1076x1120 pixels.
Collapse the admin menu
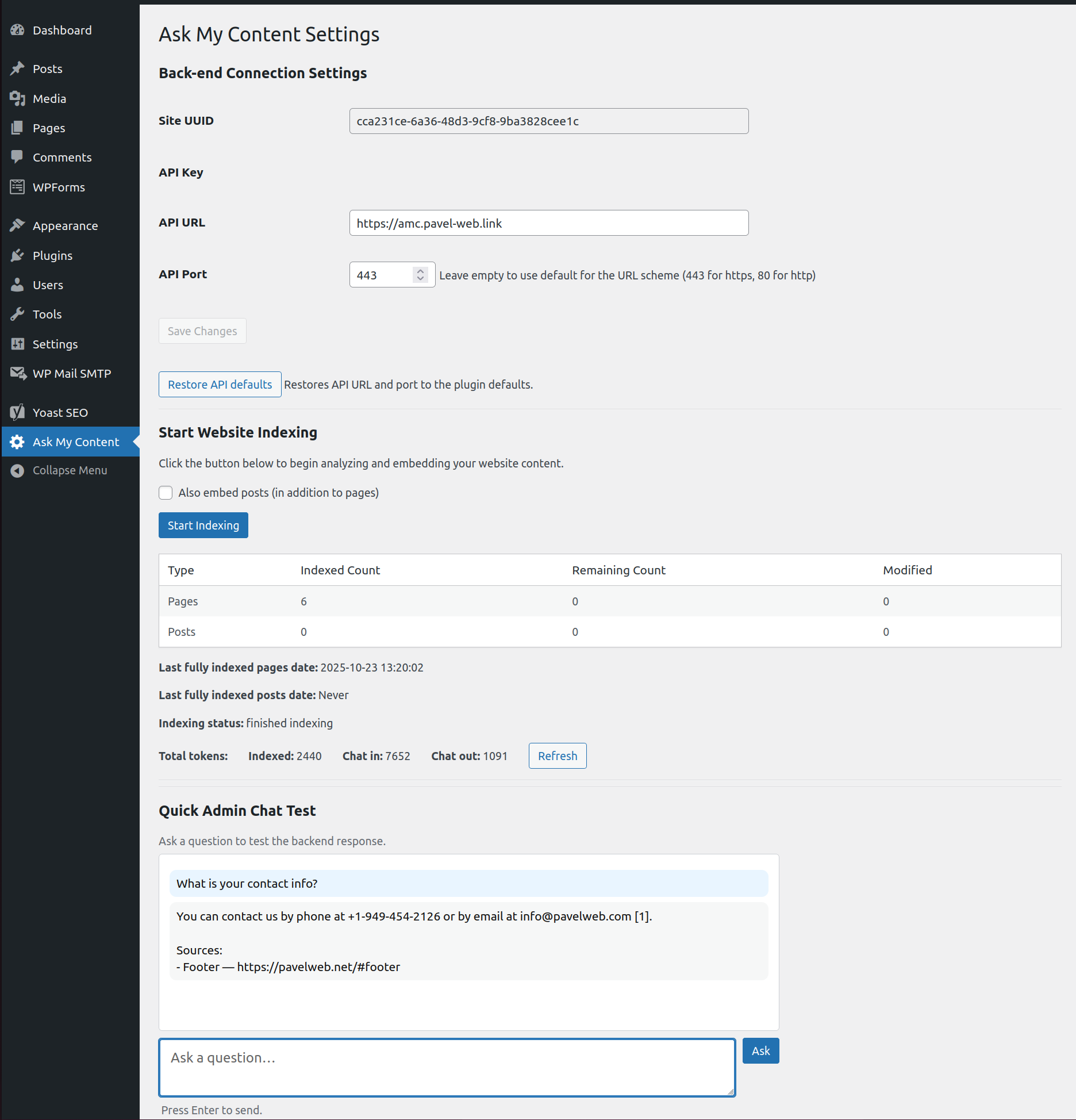click(17, 470)
